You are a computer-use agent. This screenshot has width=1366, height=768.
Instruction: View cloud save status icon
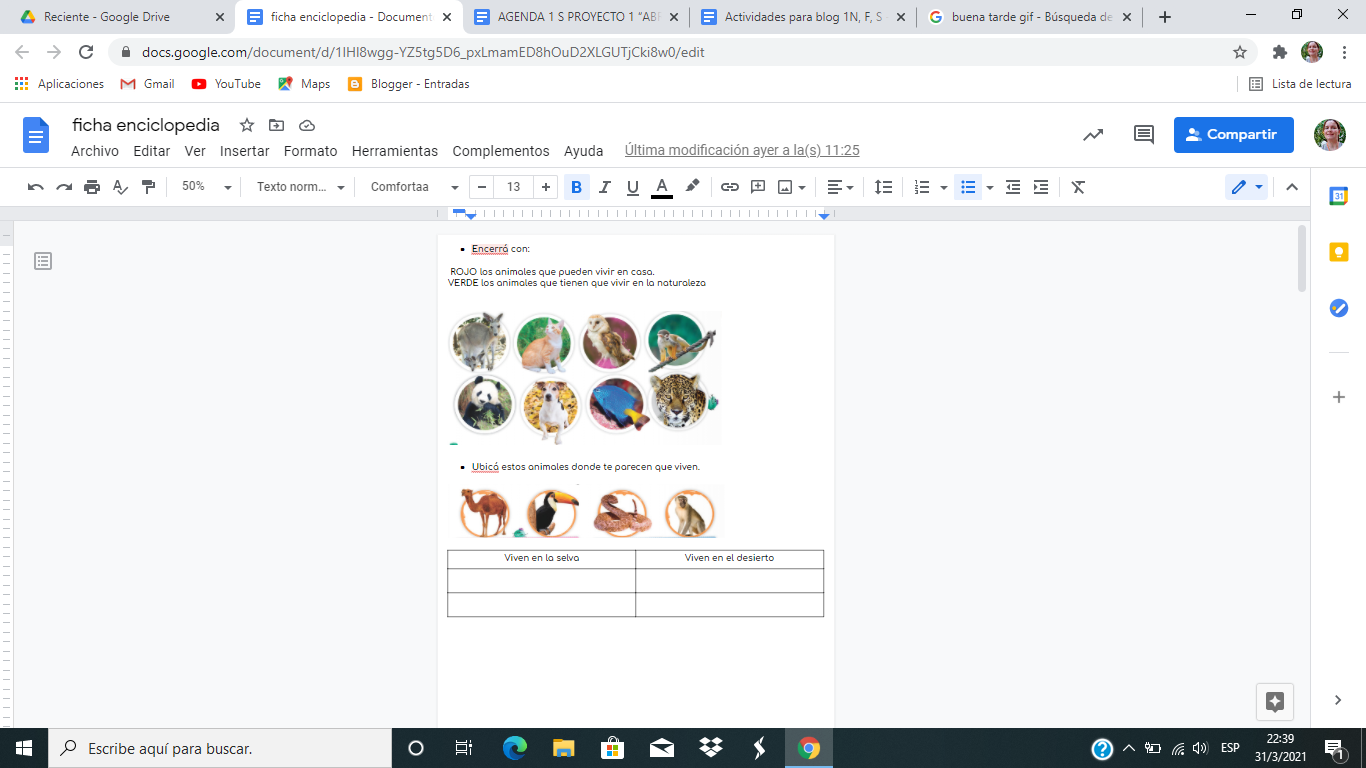[x=307, y=125]
